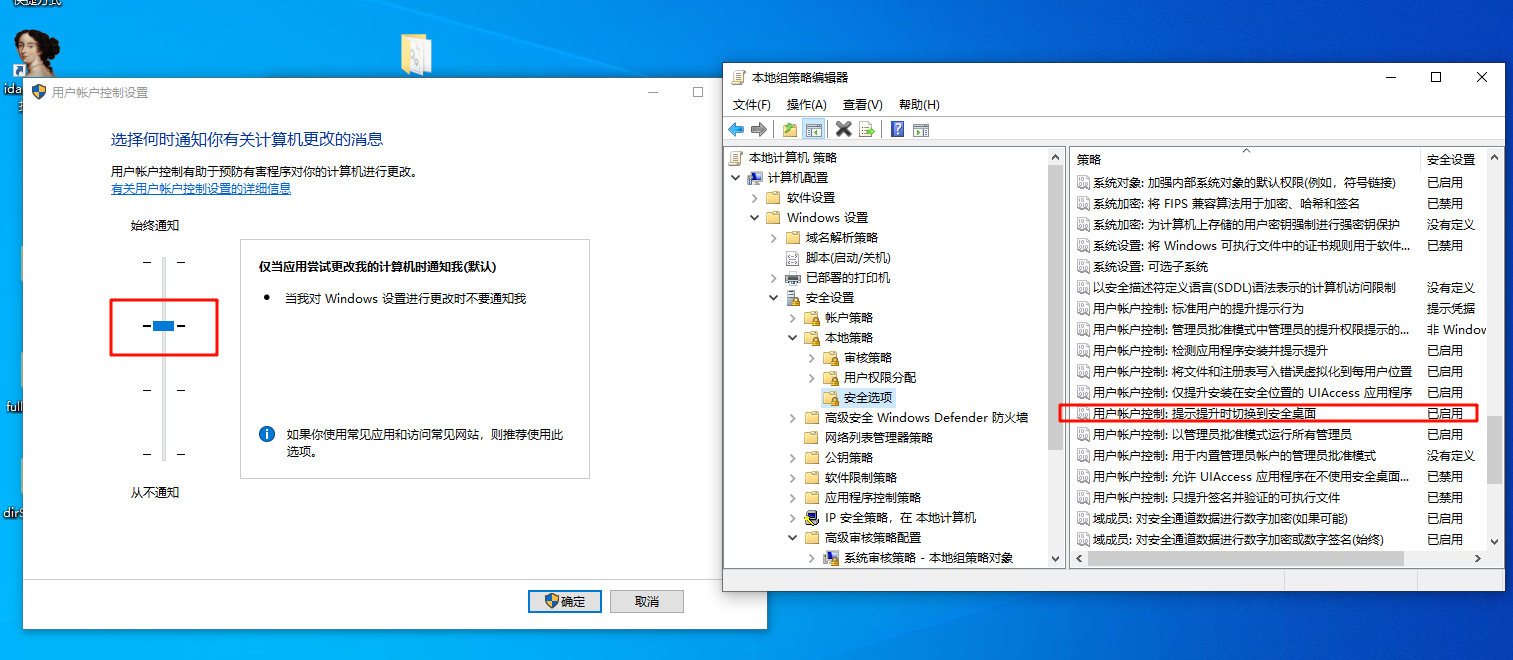Expand the 软件设置 tree node
The height and width of the screenshot is (660, 1513).
(754, 198)
